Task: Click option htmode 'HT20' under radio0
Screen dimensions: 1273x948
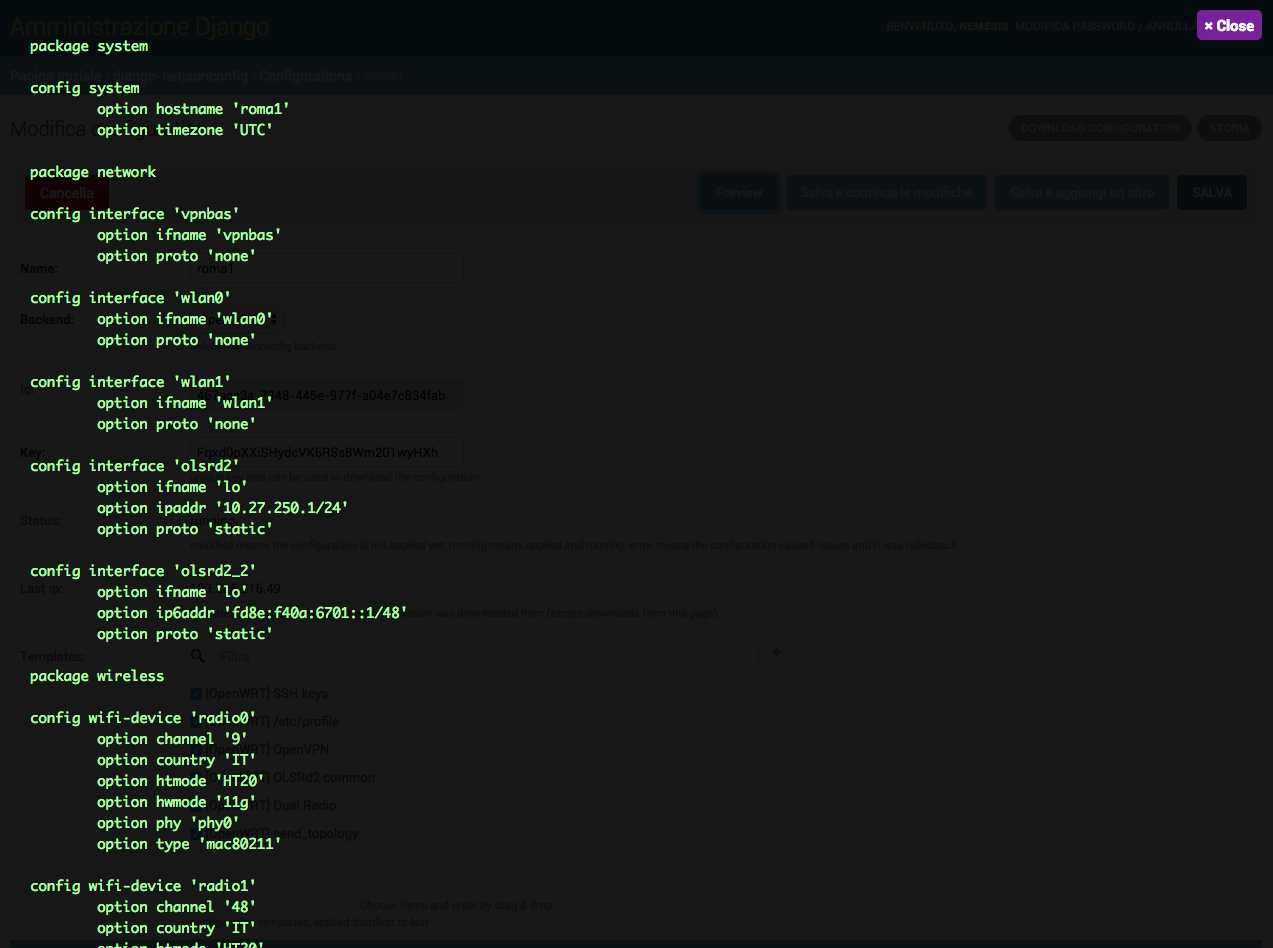Action: [181, 781]
